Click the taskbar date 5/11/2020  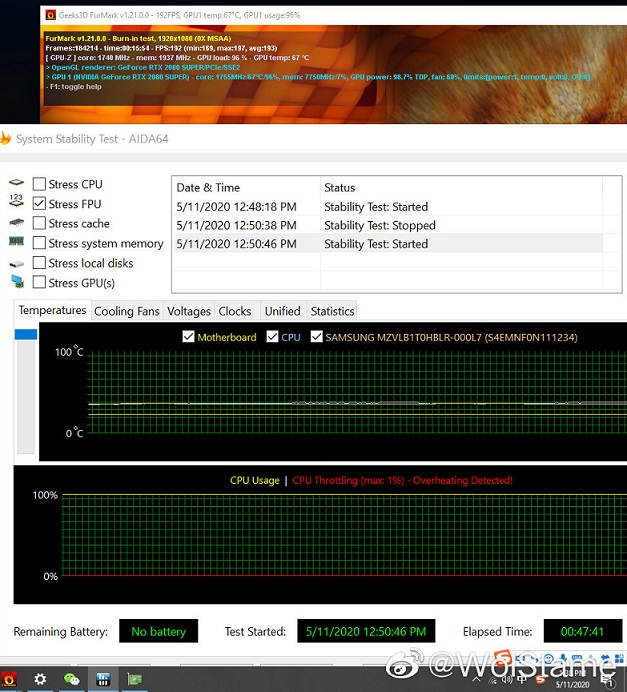click(x=572, y=685)
